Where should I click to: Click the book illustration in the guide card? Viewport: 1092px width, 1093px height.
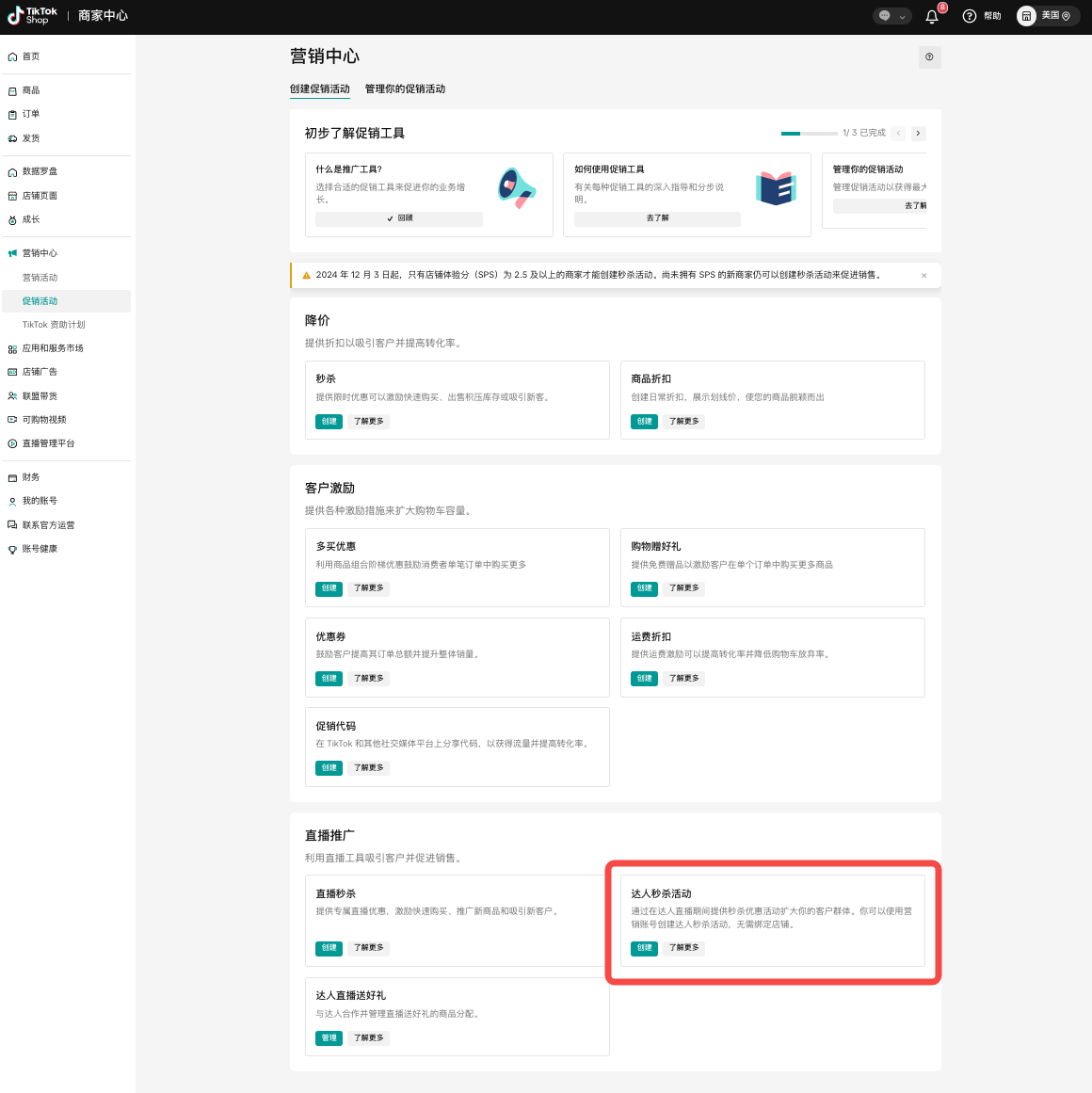point(776,188)
